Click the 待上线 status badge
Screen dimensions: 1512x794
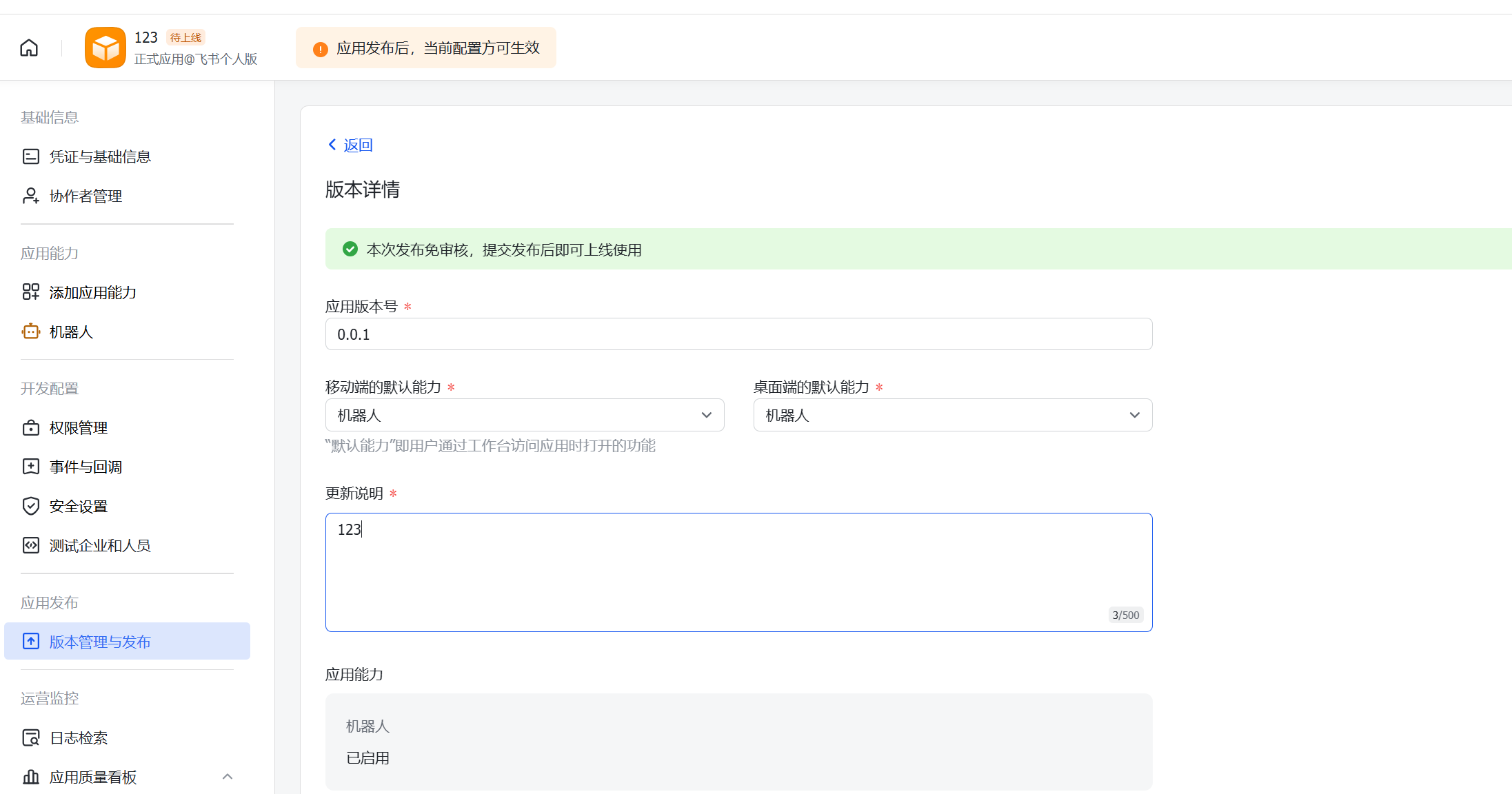[185, 38]
